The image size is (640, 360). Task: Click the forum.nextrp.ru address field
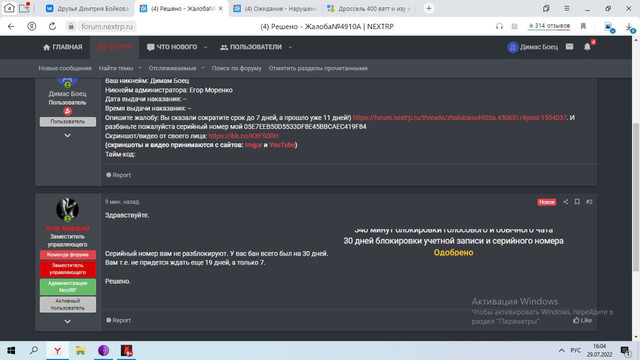[x=107, y=27]
